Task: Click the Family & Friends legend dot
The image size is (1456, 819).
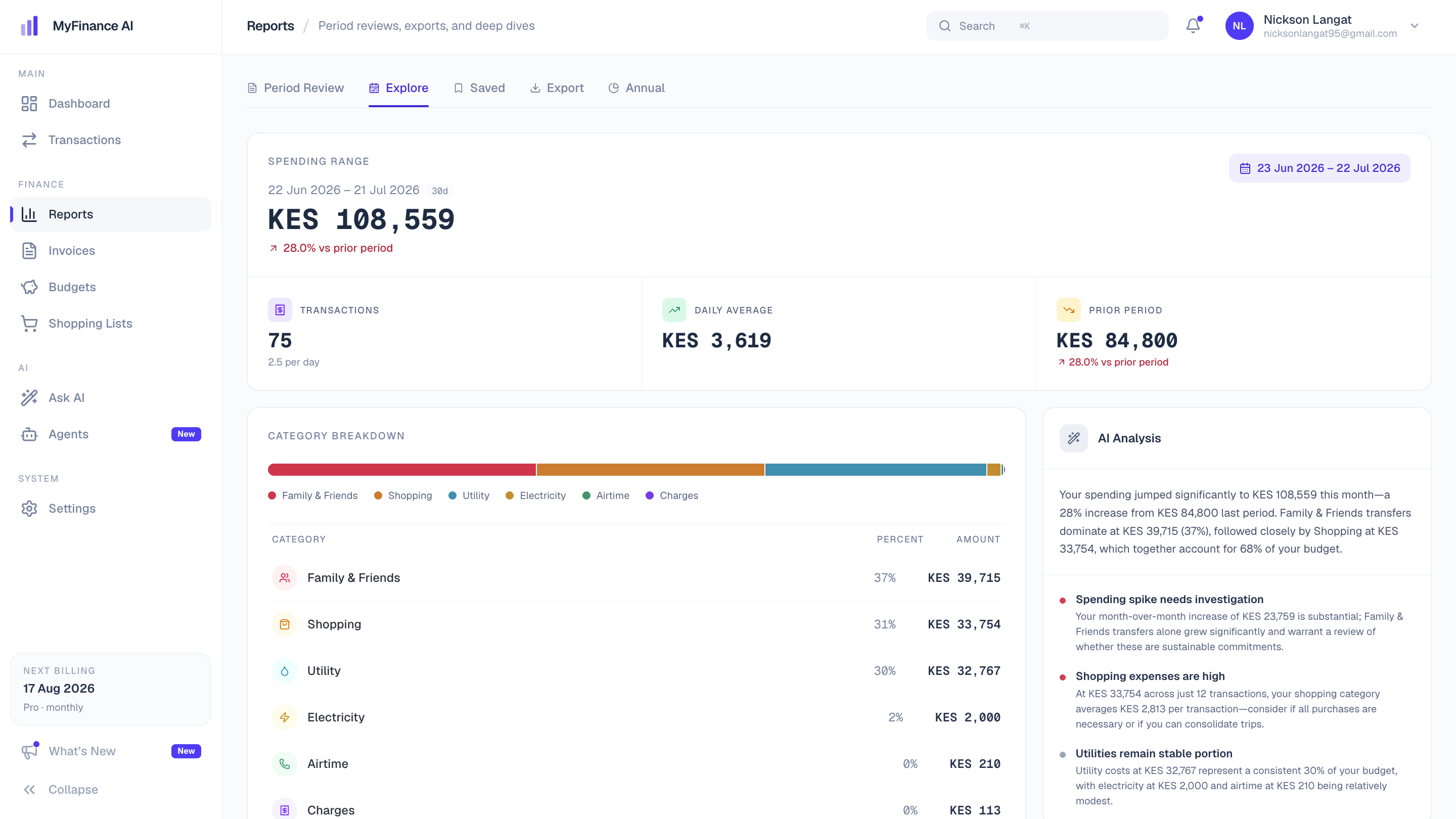Action: click(x=272, y=495)
